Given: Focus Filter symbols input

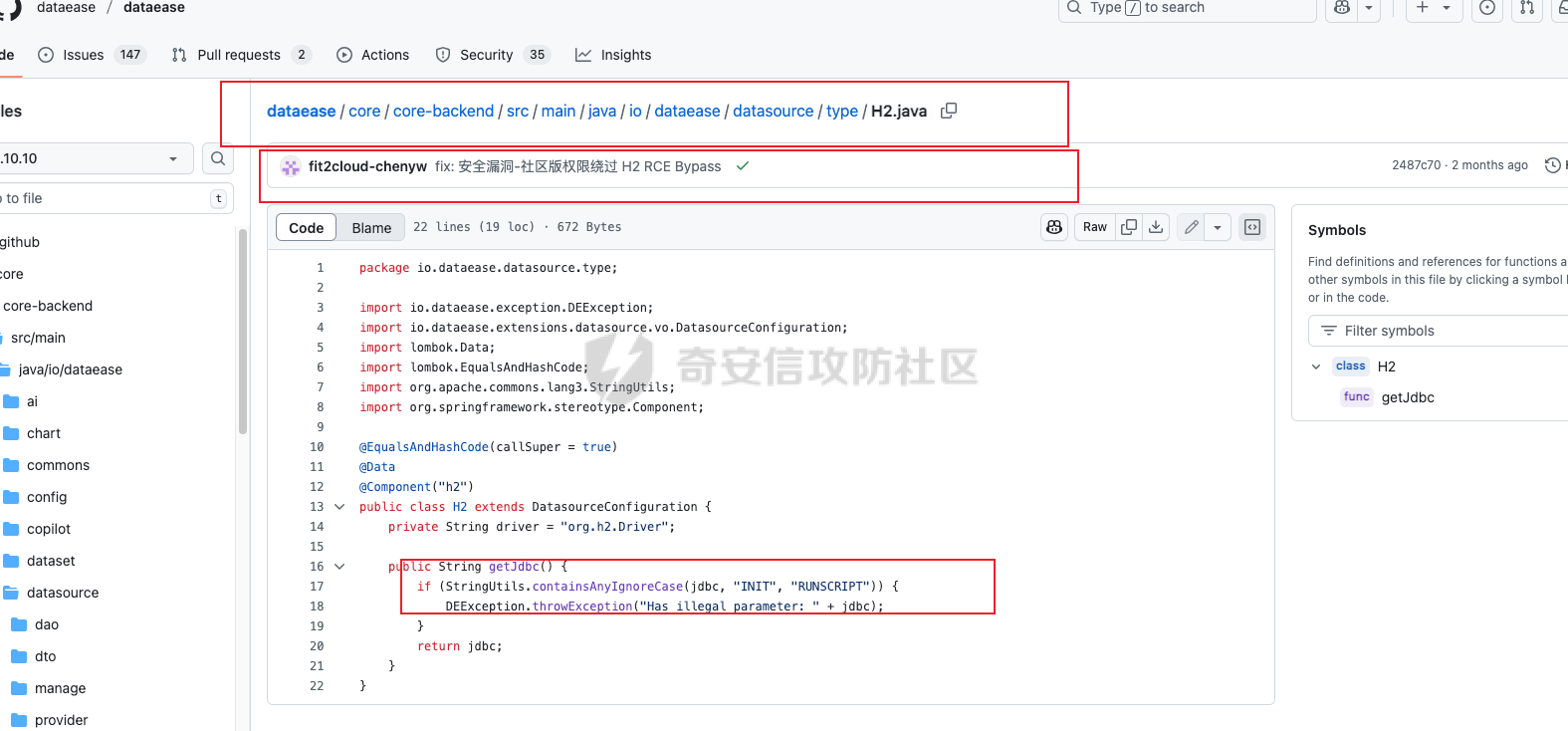Looking at the screenshot, I should point(1439,331).
